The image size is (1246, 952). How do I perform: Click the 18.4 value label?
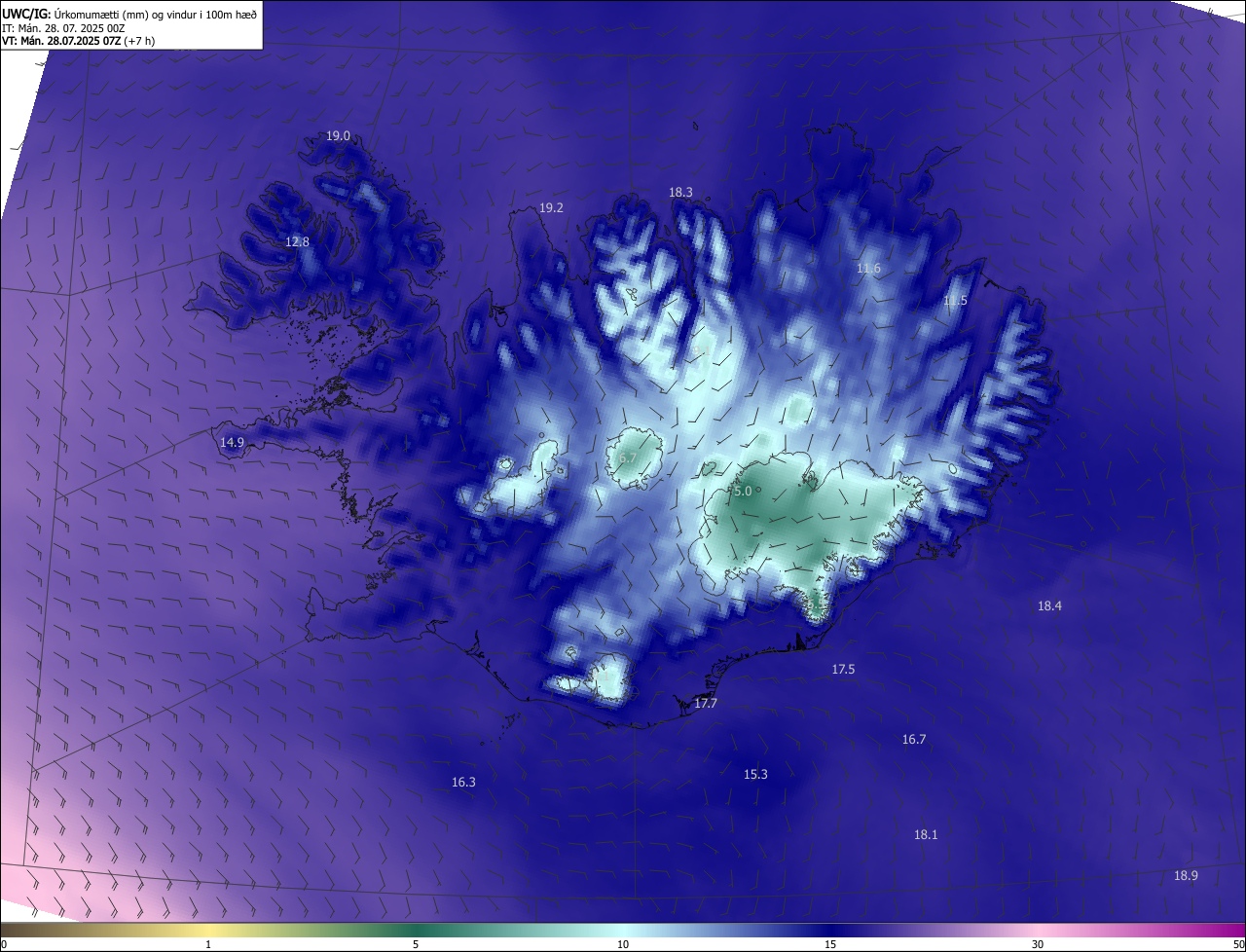[x=1049, y=606]
